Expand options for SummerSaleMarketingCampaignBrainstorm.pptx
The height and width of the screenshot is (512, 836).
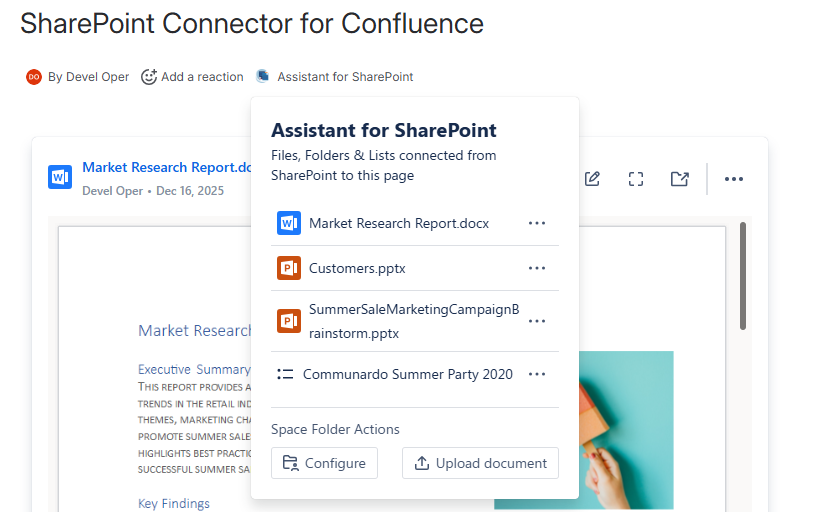537,321
